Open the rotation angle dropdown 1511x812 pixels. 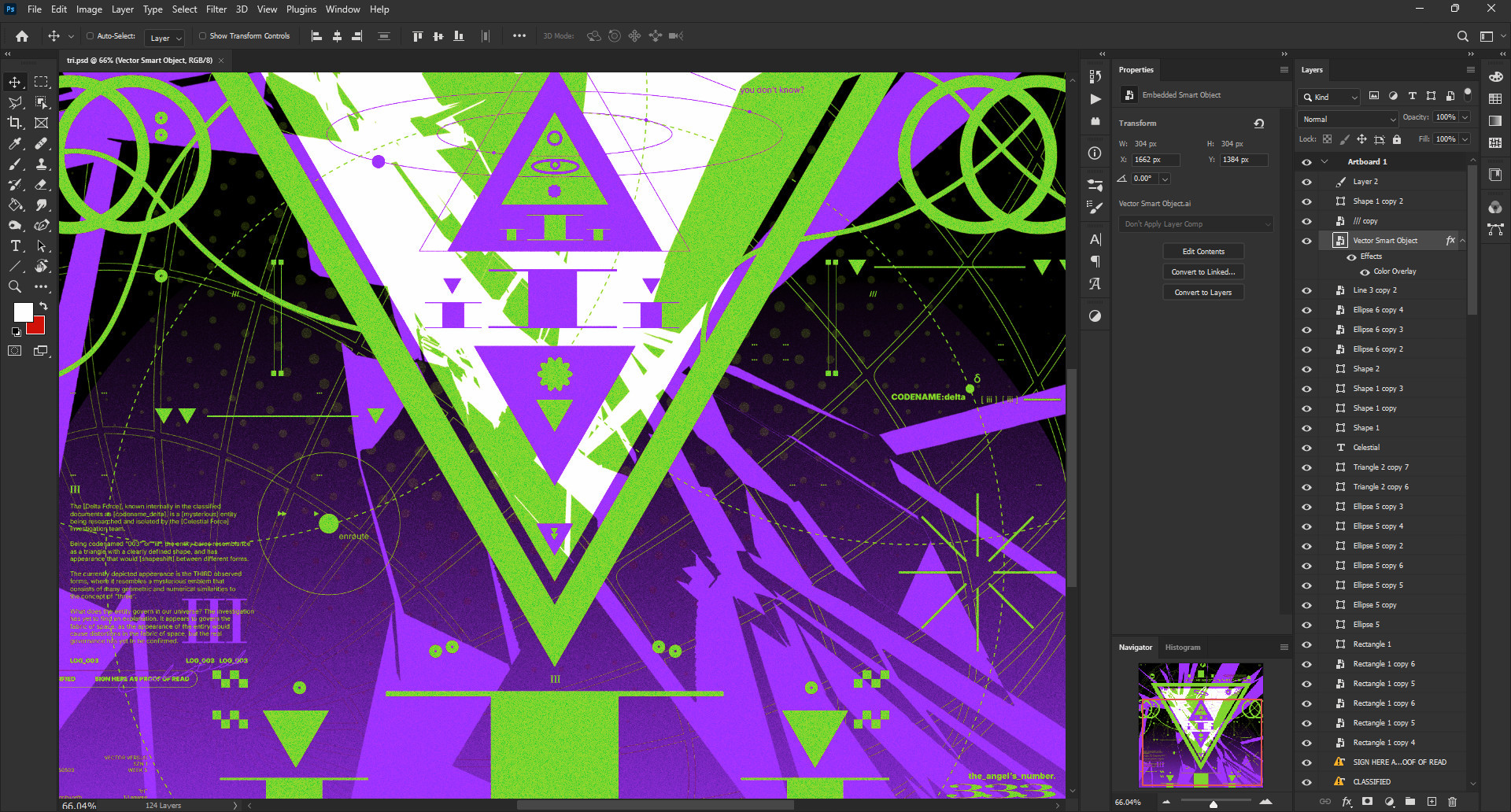1166,179
